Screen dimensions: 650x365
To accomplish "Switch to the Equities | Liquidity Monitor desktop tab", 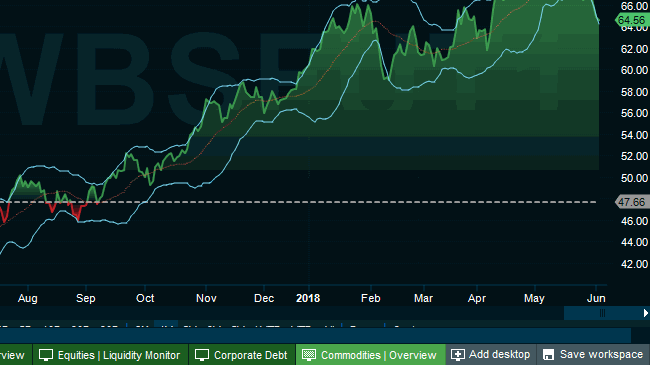I will point(110,355).
